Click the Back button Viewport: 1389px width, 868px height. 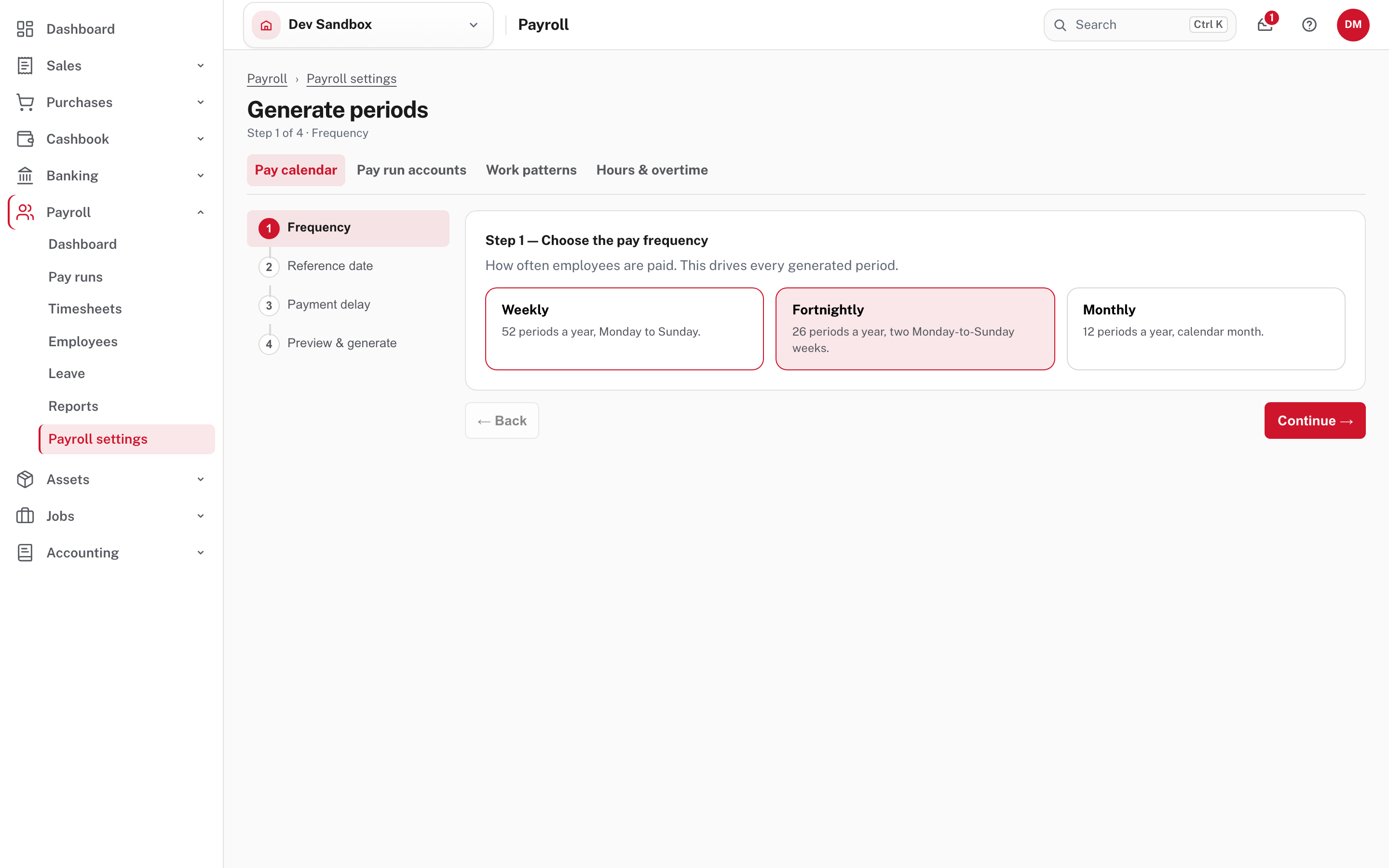point(502,421)
